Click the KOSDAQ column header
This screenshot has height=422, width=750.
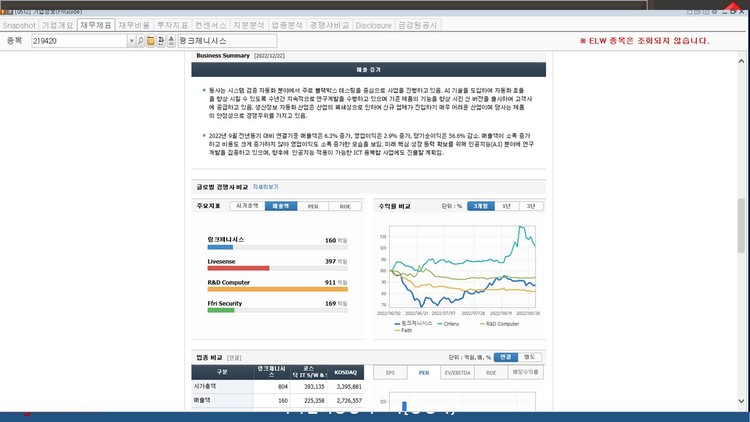click(346, 372)
